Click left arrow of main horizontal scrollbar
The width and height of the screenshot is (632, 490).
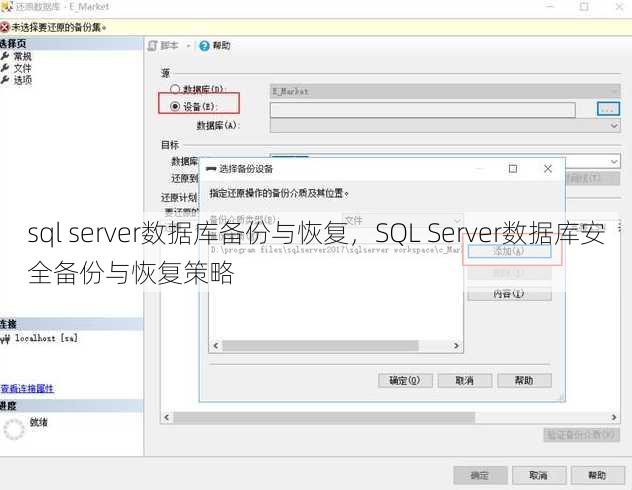point(166,417)
